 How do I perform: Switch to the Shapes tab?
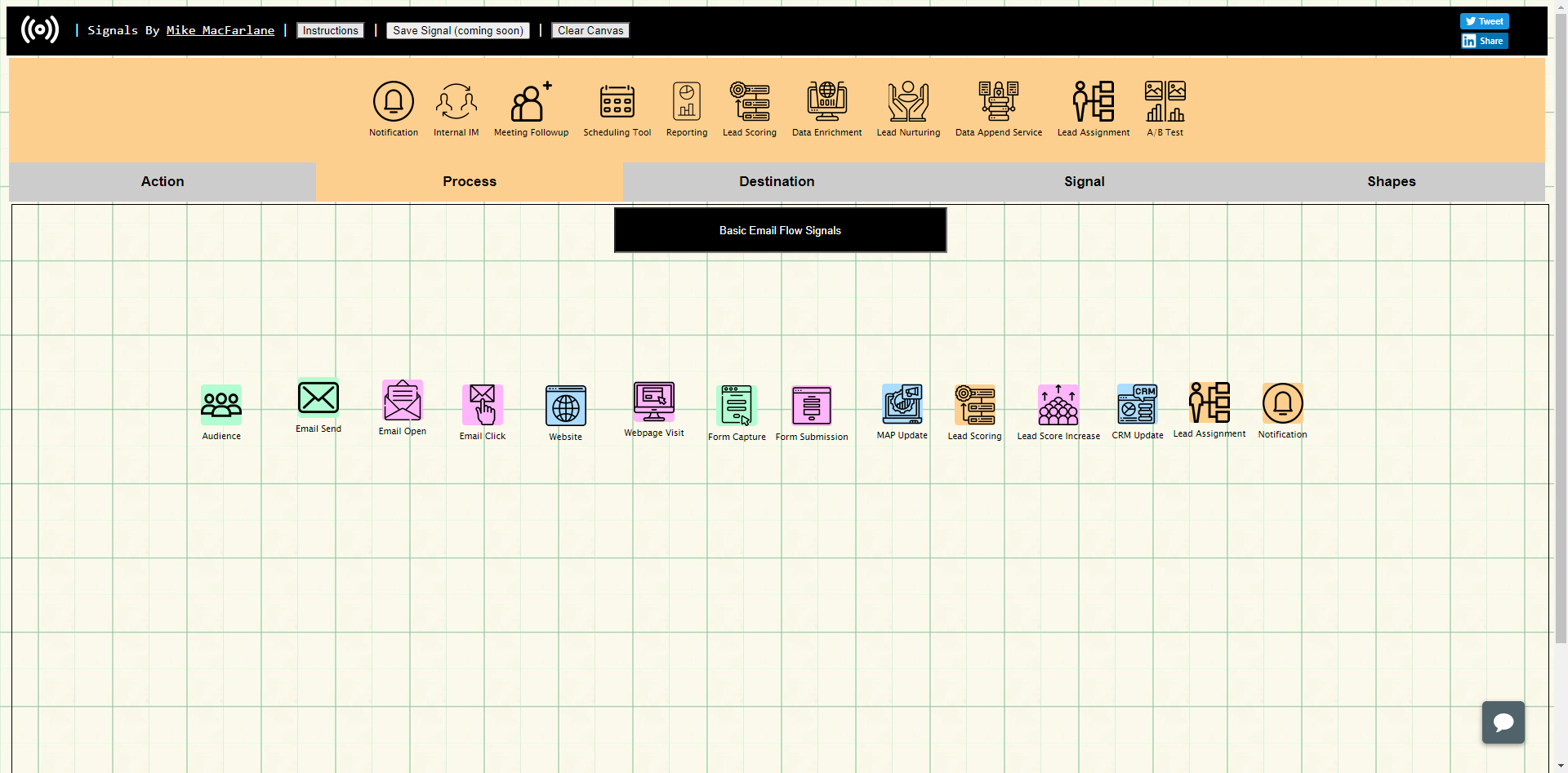(x=1392, y=181)
